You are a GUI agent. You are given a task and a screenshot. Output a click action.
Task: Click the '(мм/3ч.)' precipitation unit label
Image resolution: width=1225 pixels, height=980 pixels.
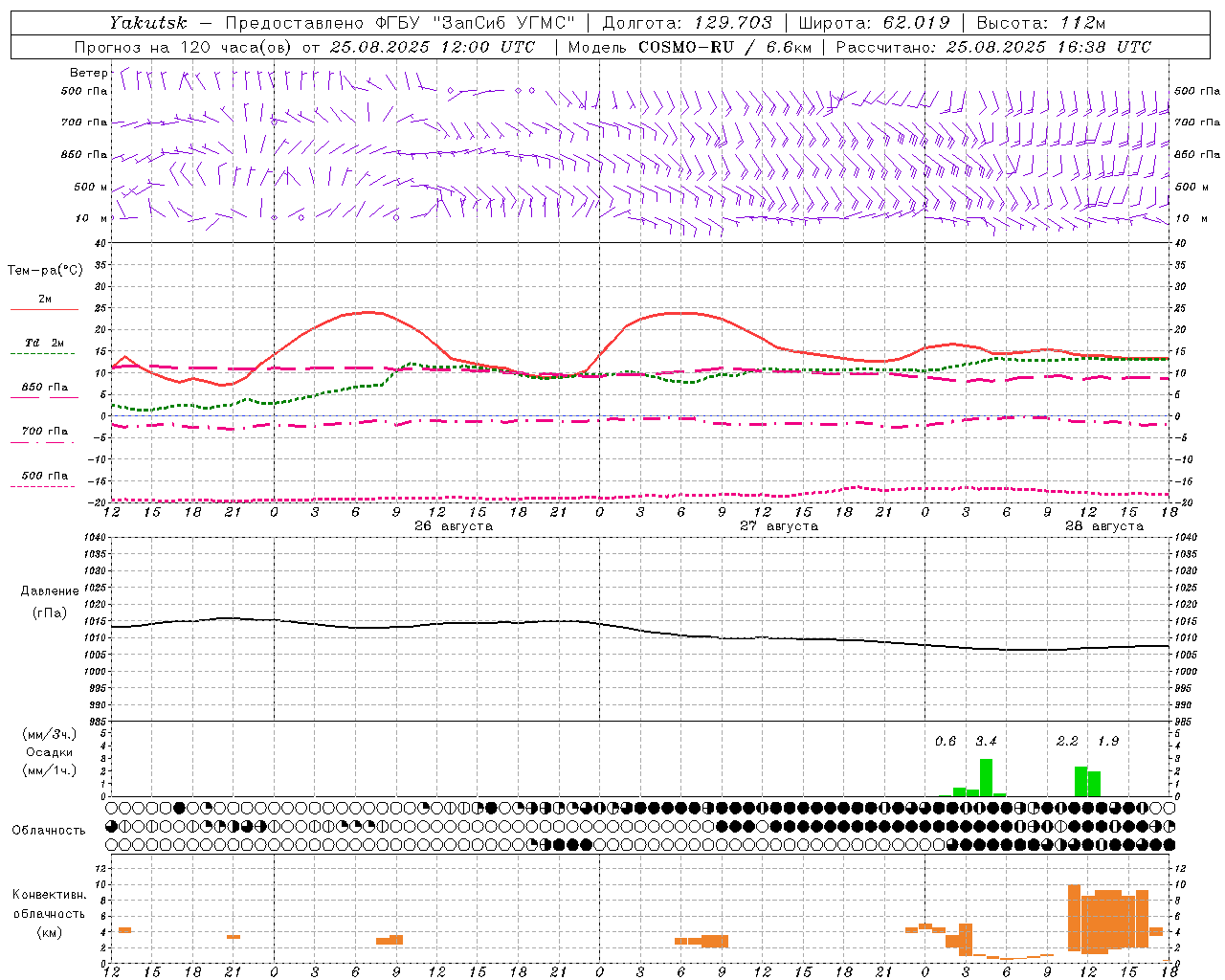50,734
